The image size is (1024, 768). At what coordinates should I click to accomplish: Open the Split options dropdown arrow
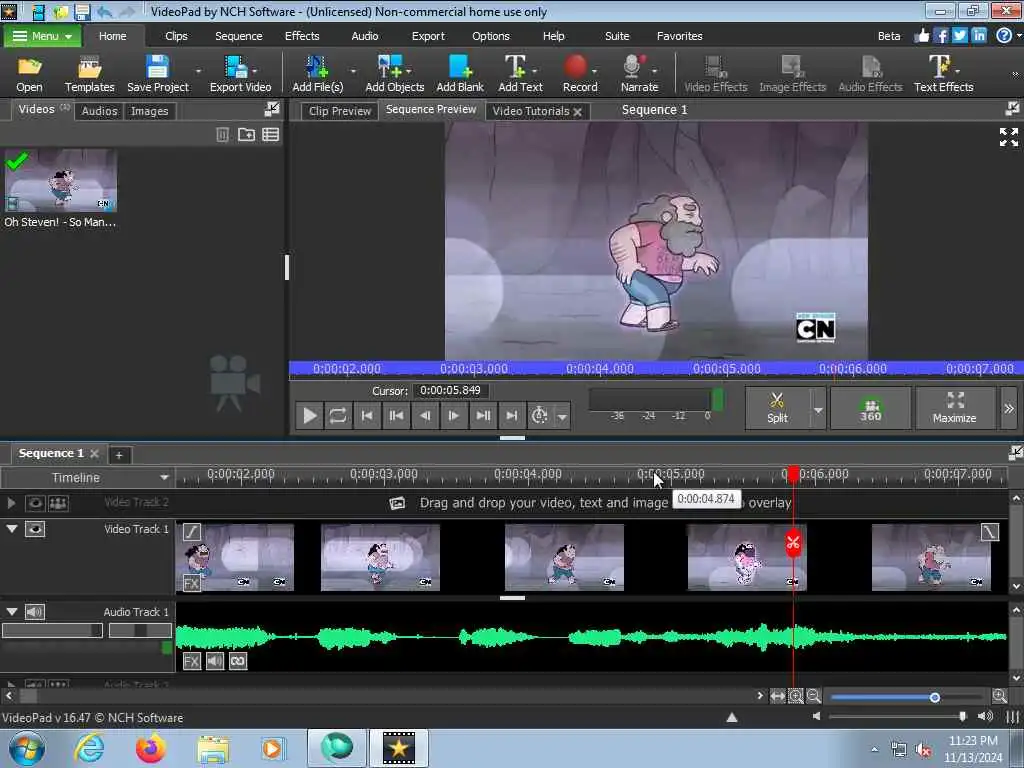(x=818, y=410)
